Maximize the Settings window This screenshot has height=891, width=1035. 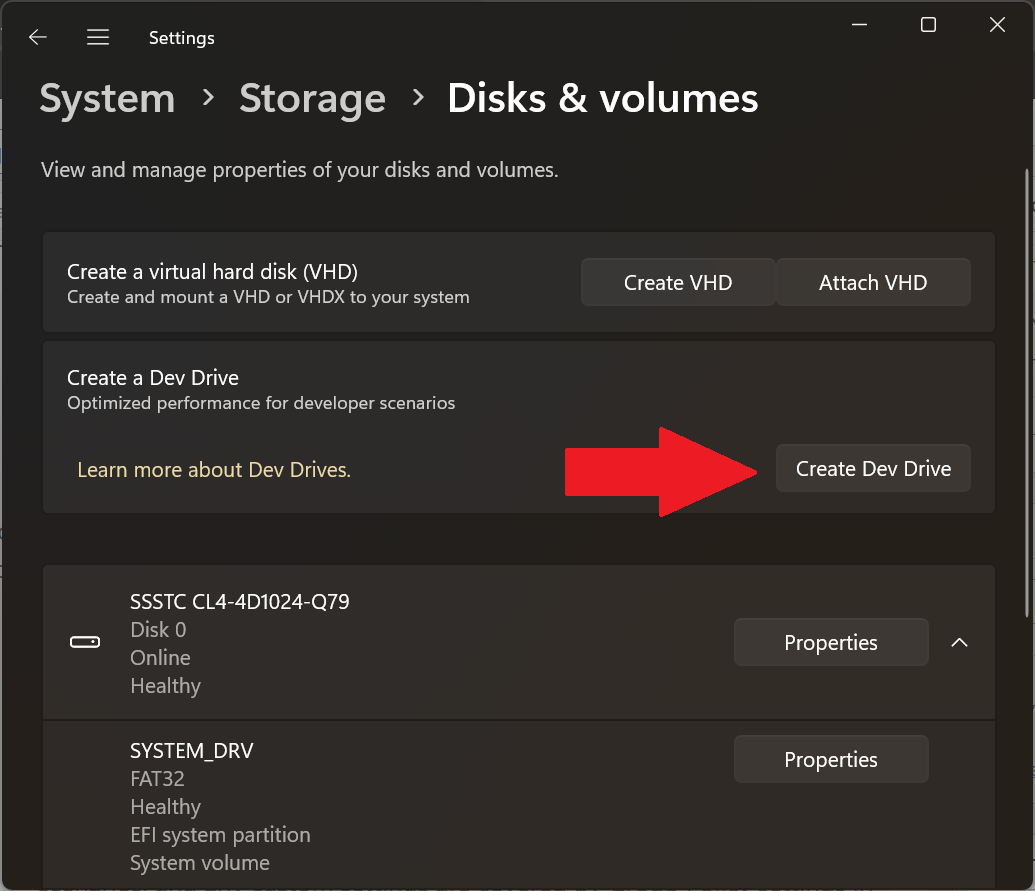pos(928,25)
